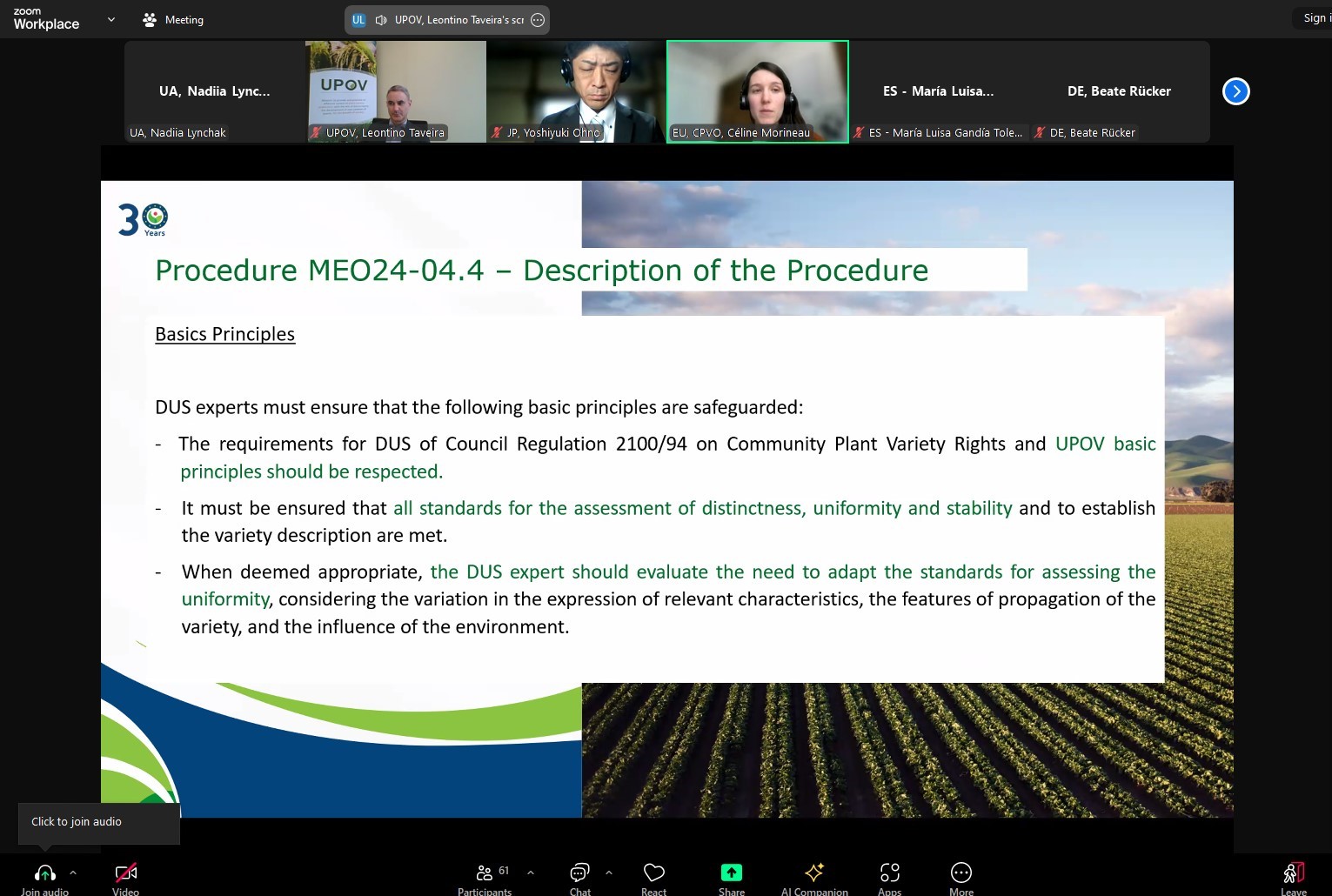Image resolution: width=1332 pixels, height=896 pixels.
Task: Open screen share options ellipsis menu
Action: [538, 20]
